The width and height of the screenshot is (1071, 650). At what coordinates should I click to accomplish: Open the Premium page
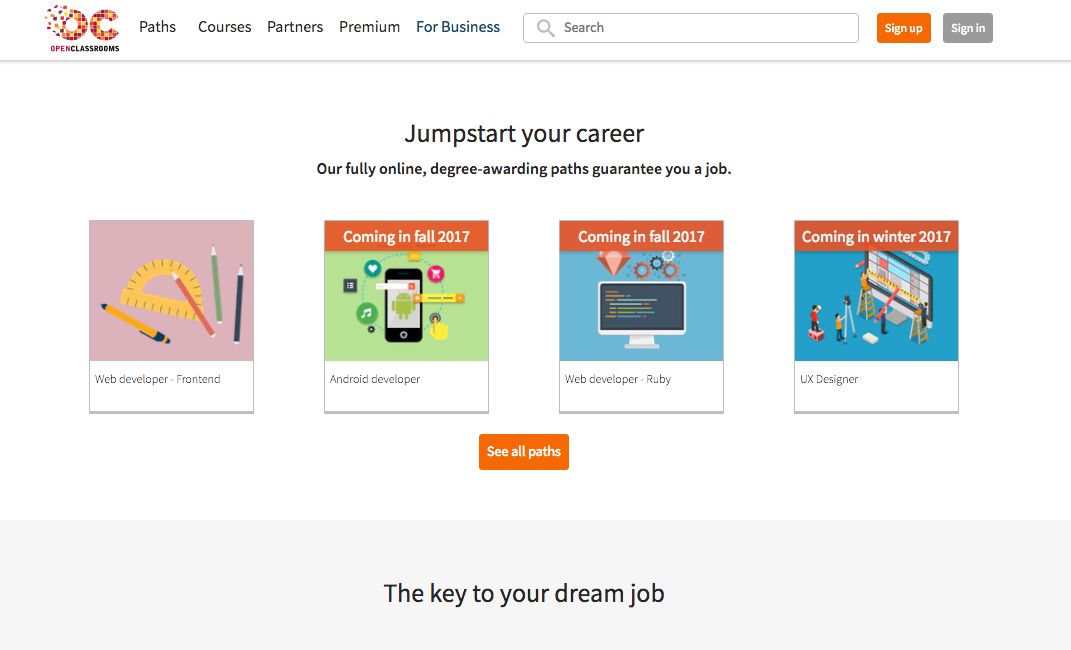tap(369, 27)
